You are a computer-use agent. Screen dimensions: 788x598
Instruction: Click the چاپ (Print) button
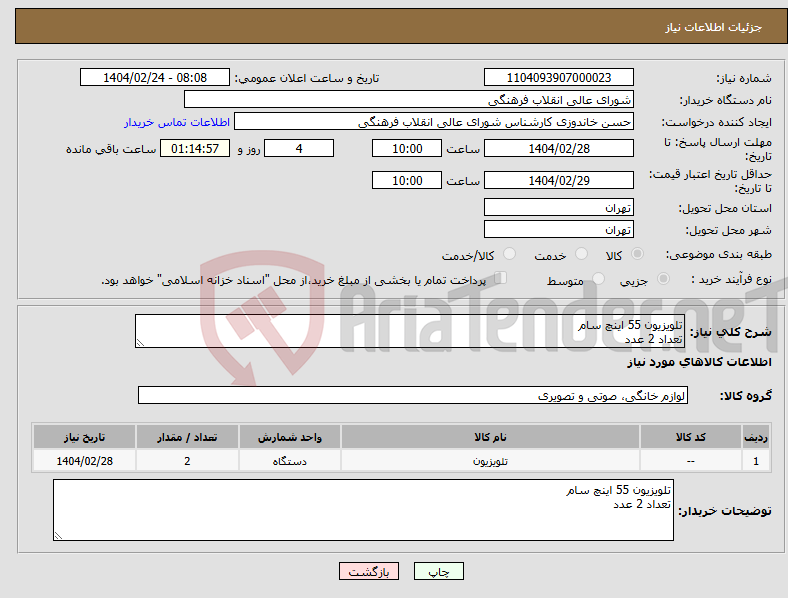[438, 571]
